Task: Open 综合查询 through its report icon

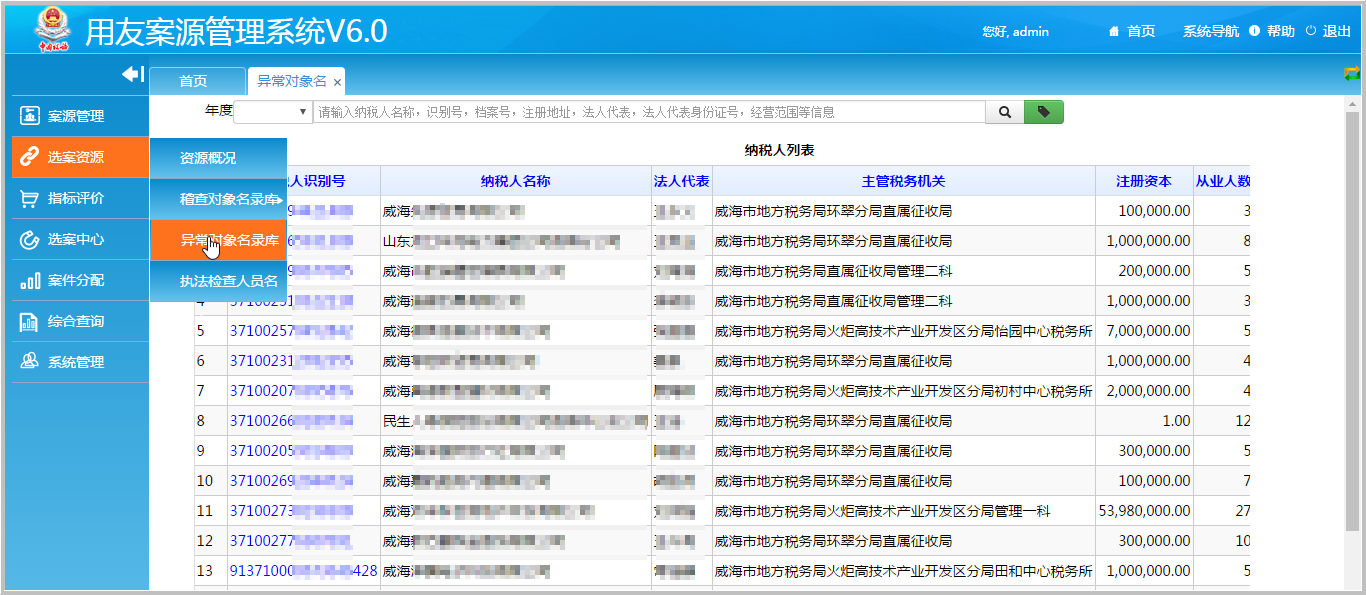Action: 29,321
